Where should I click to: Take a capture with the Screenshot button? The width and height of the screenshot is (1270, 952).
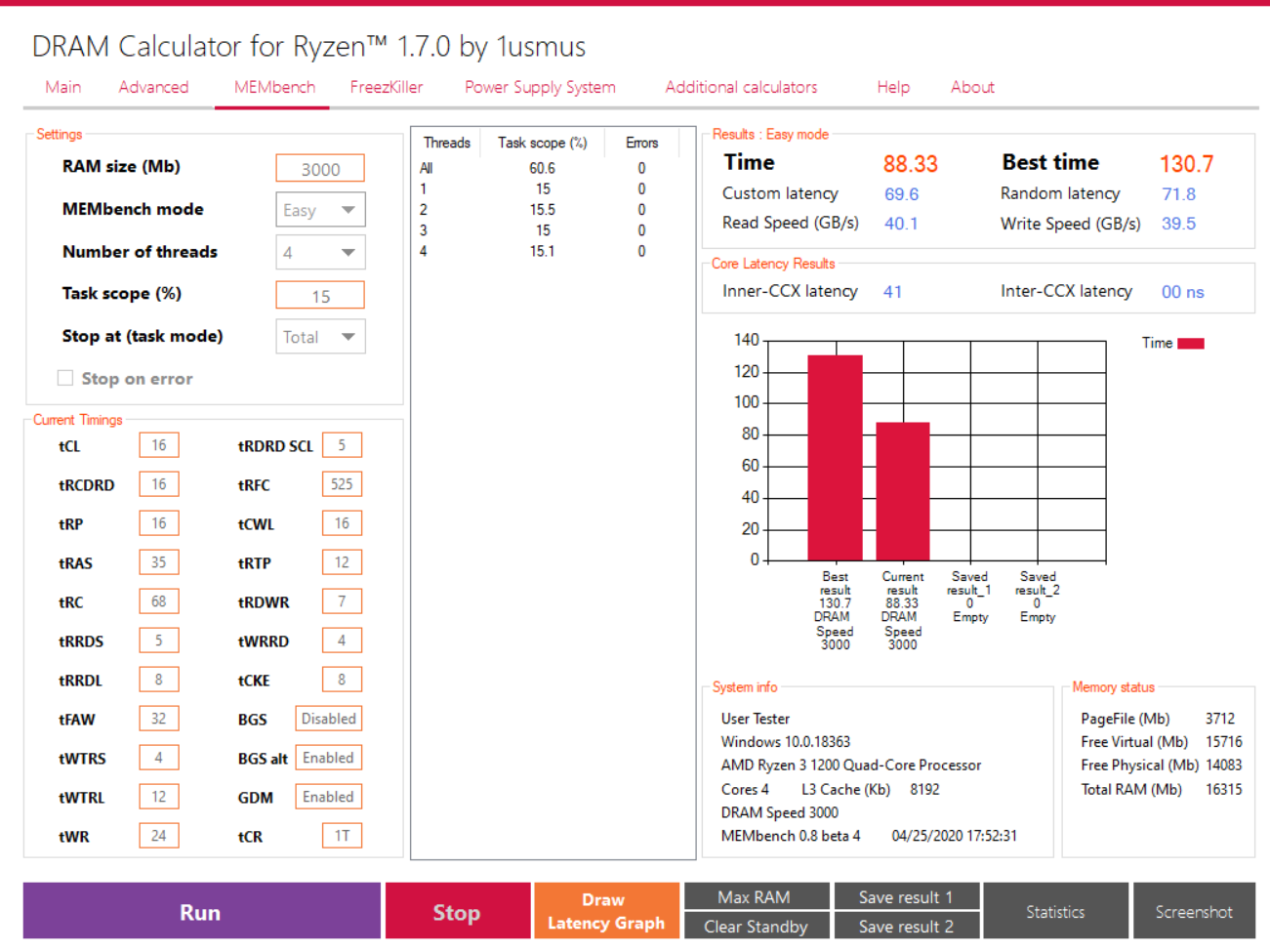pos(1194,911)
